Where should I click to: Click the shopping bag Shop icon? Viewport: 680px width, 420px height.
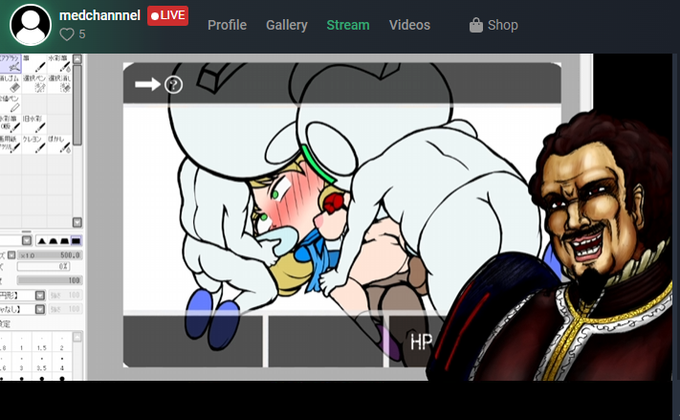click(x=476, y=25)
